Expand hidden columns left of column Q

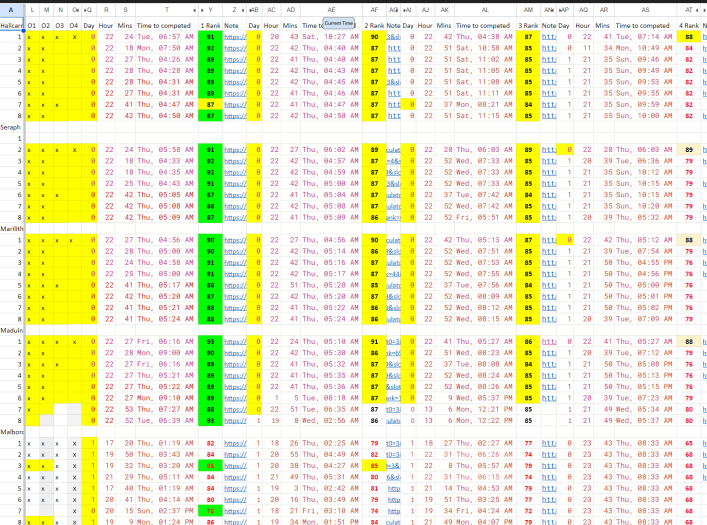click(x=84, y=10)
